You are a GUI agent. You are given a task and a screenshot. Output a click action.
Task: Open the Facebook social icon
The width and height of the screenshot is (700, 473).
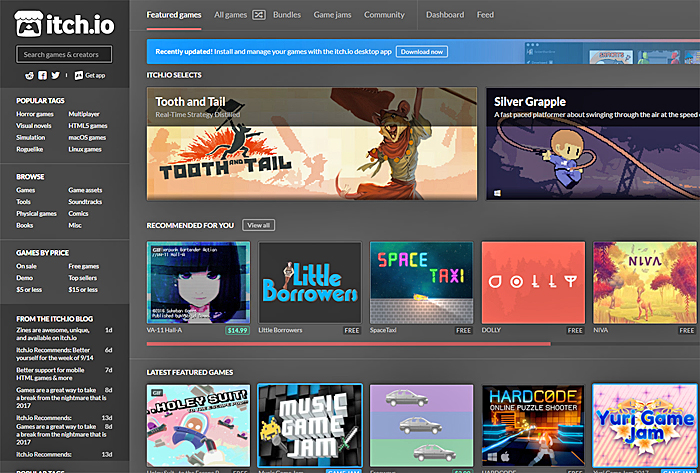coord(42,75)
